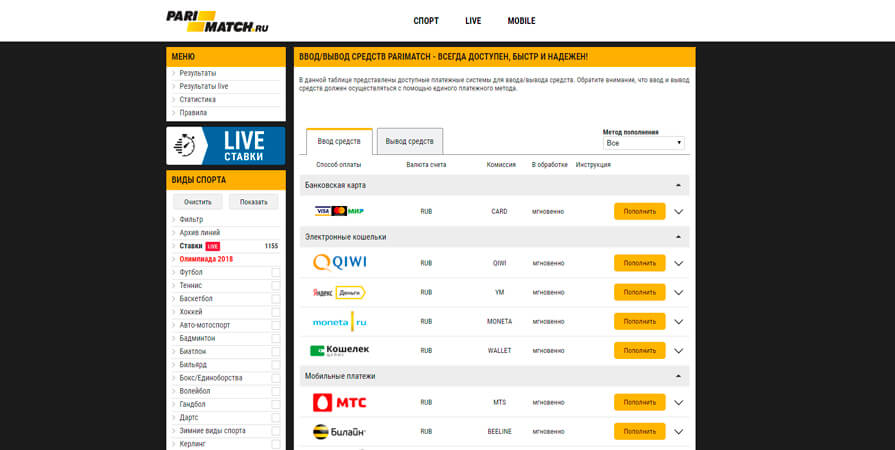The image size is (895, 450).
Task: Tick the Бильярд checkbox
Action: tap(276, 364)
